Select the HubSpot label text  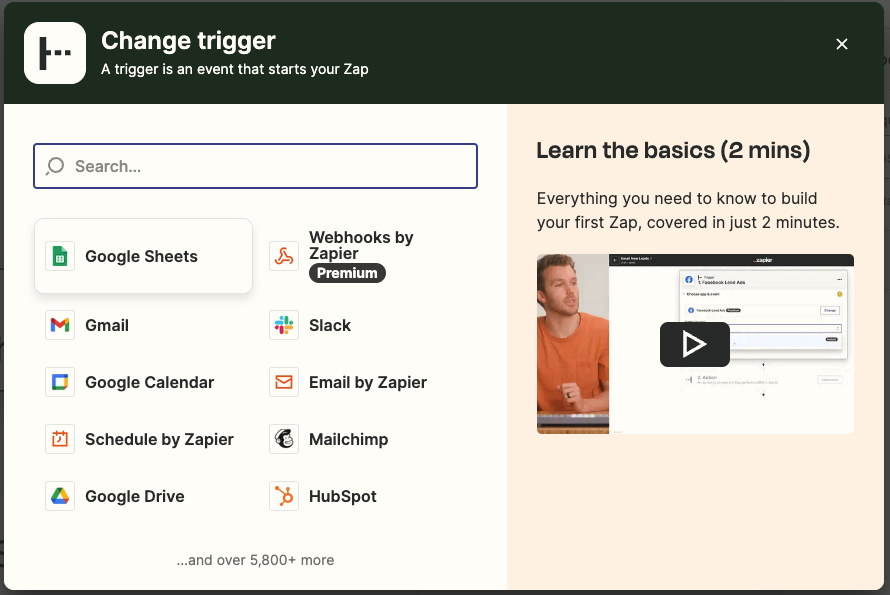point(342,497)
